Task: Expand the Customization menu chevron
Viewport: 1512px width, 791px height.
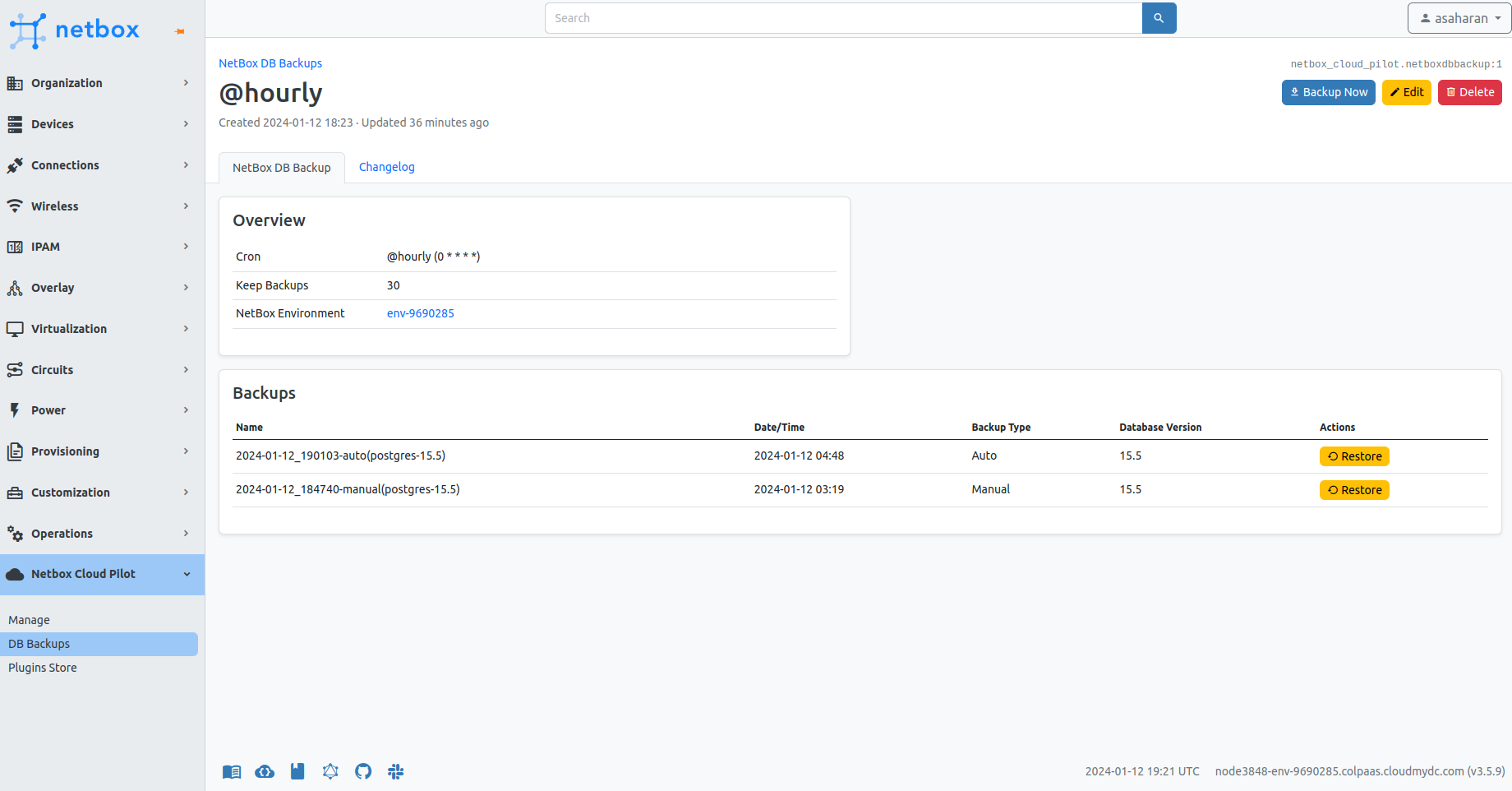Action: pos(187,493)
